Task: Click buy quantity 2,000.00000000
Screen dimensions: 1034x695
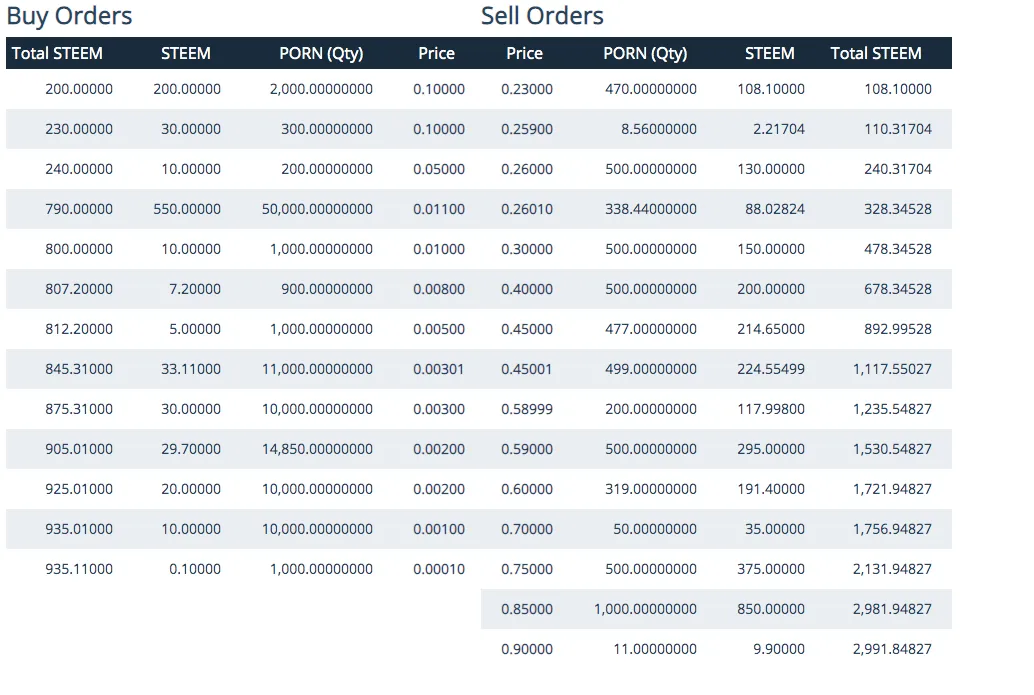Action: coord(321,89)
